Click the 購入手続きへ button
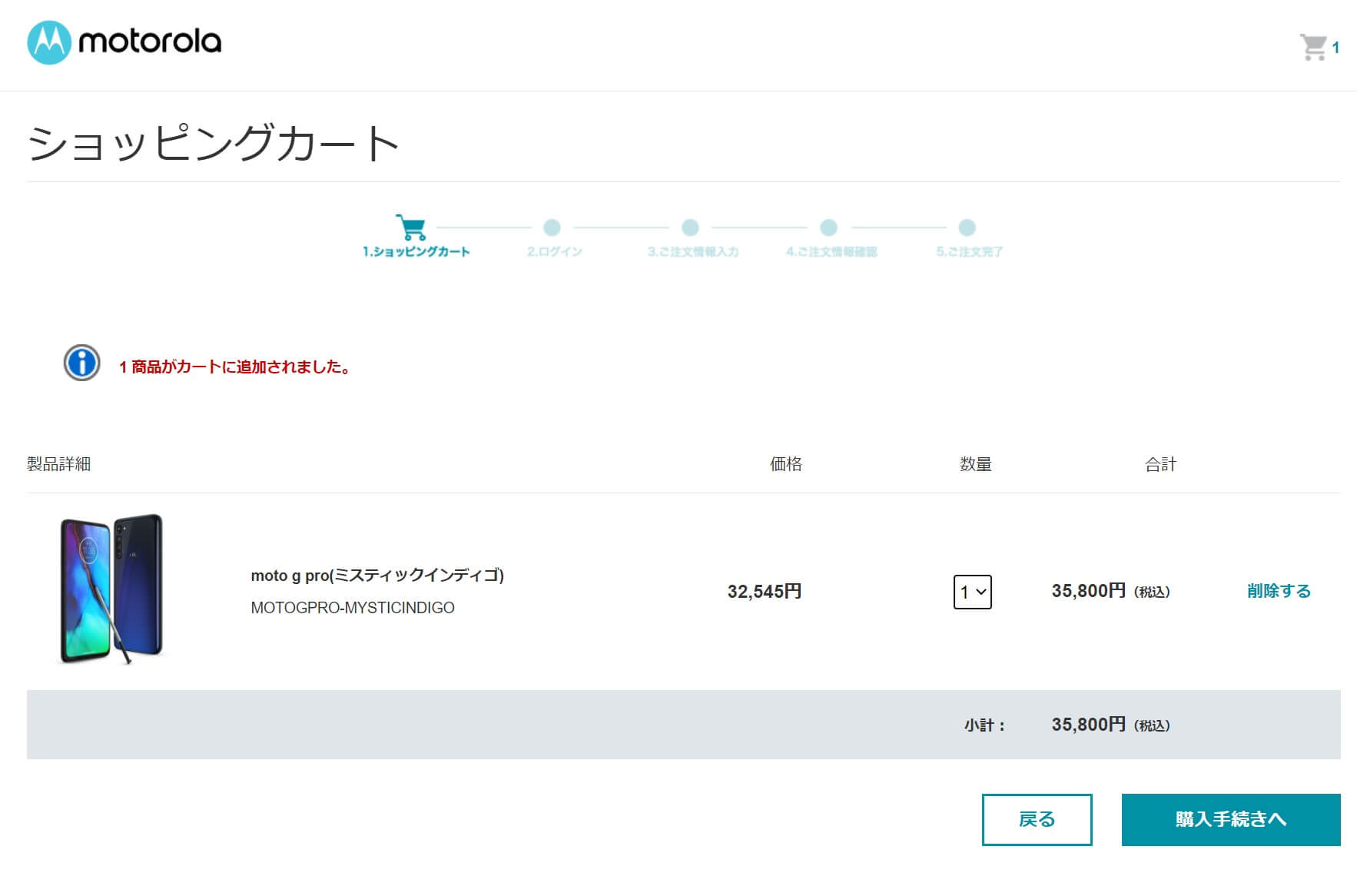Screen dimensions: 1357x896 click(x=1231, y=819)
